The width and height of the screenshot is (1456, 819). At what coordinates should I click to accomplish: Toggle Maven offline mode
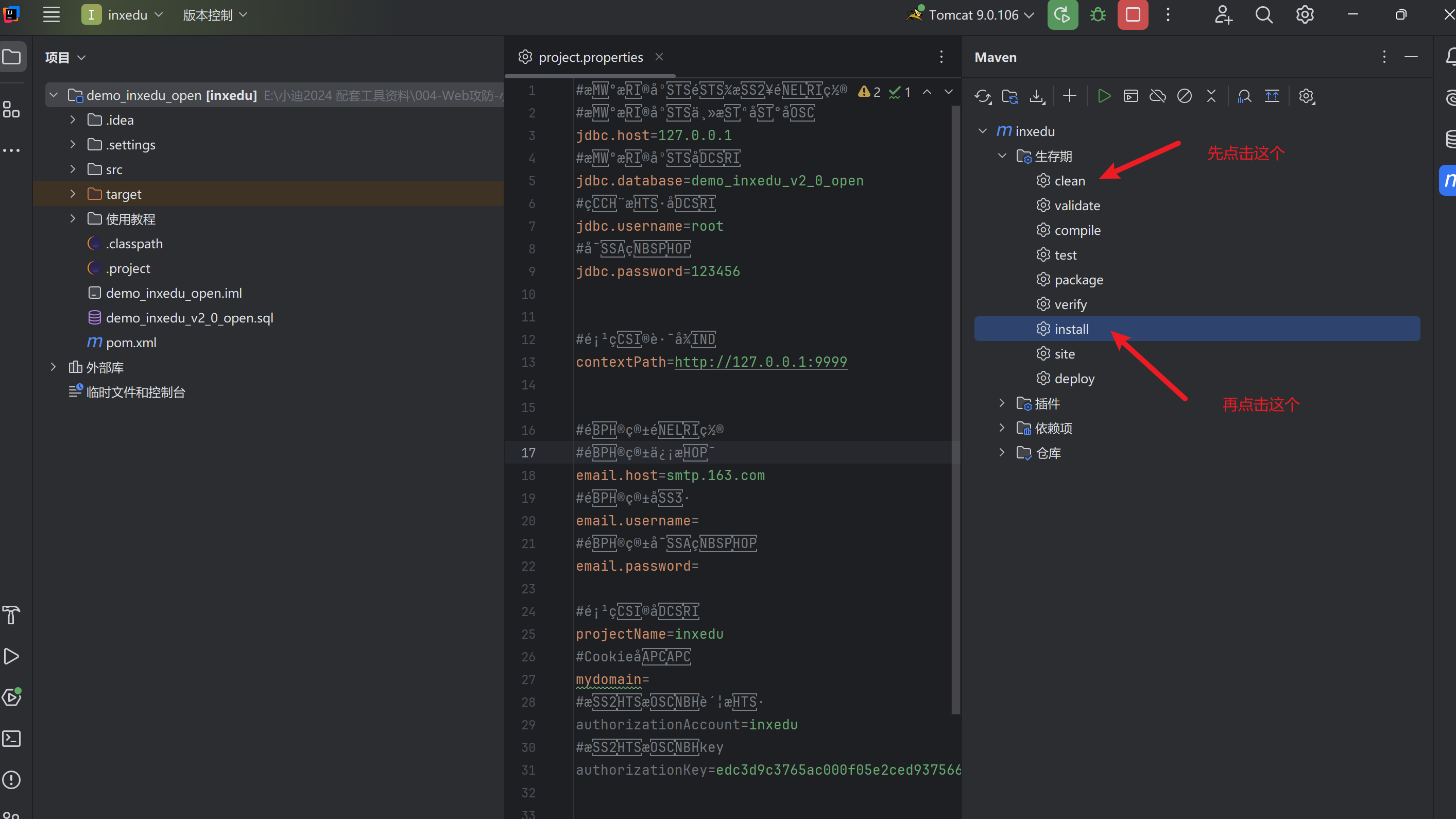pyautogui.click(x=1158, y=96)
